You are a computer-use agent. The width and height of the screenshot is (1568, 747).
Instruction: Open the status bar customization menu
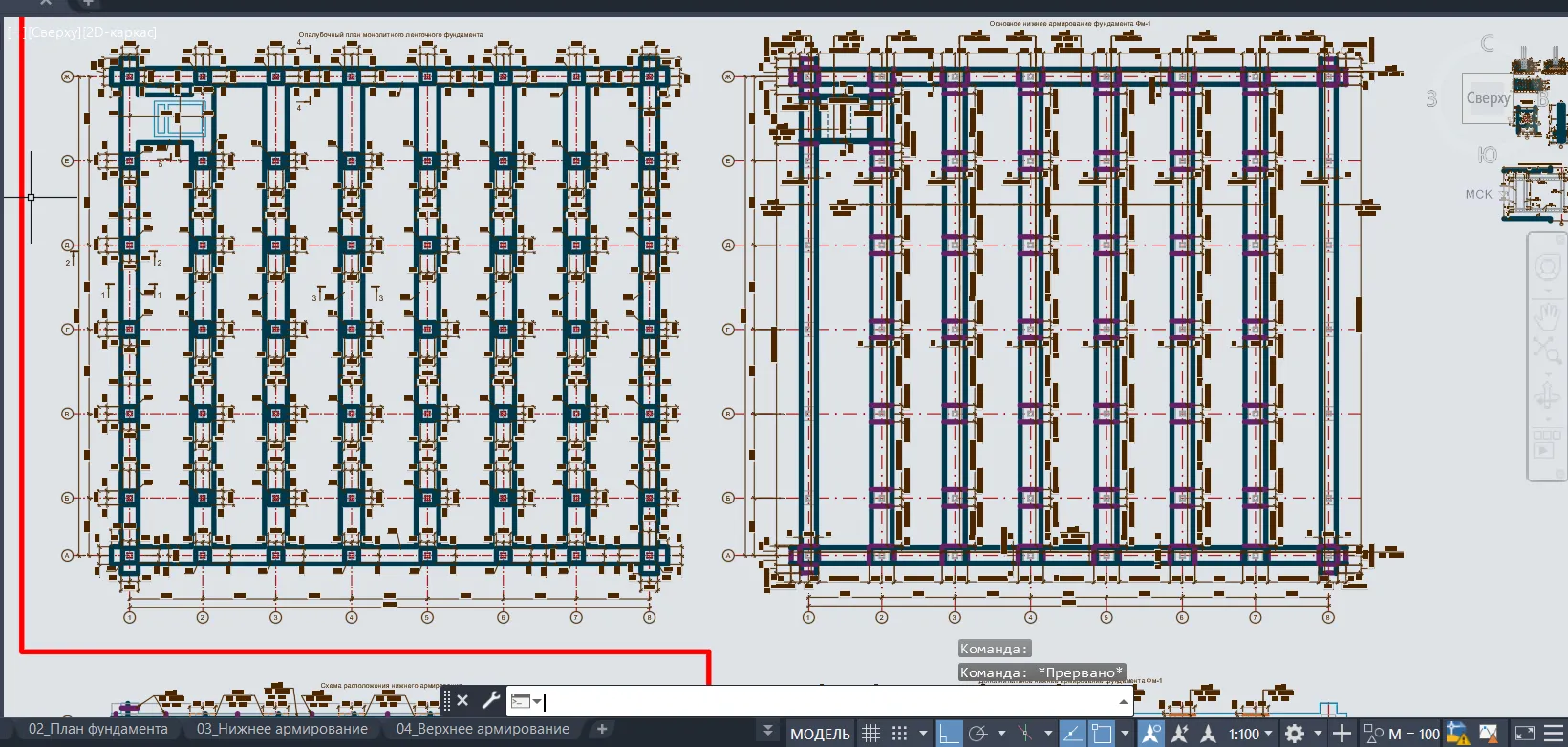(x=1555, y=734)
